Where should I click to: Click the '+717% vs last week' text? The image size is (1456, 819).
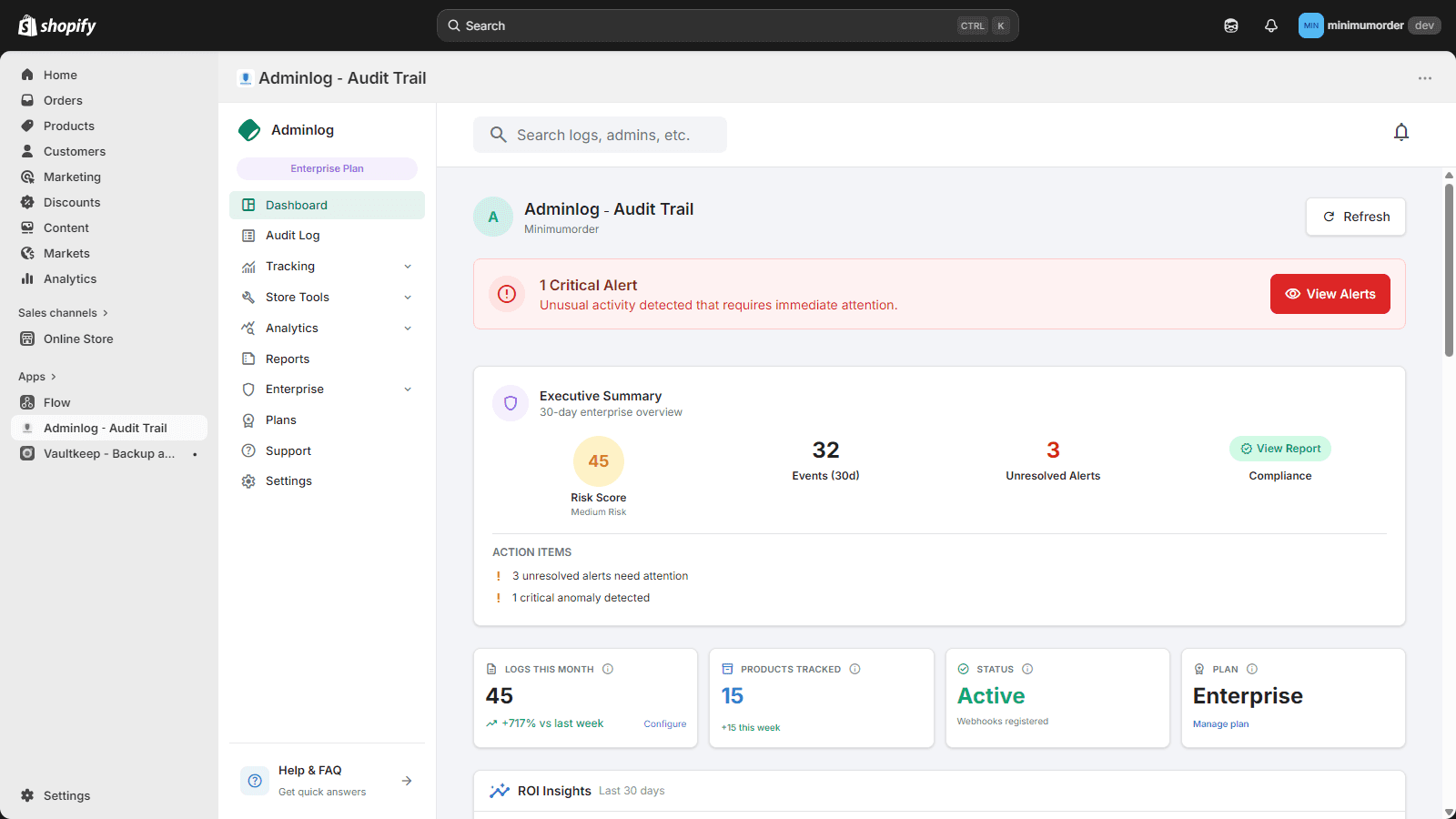tap(552, 723)
